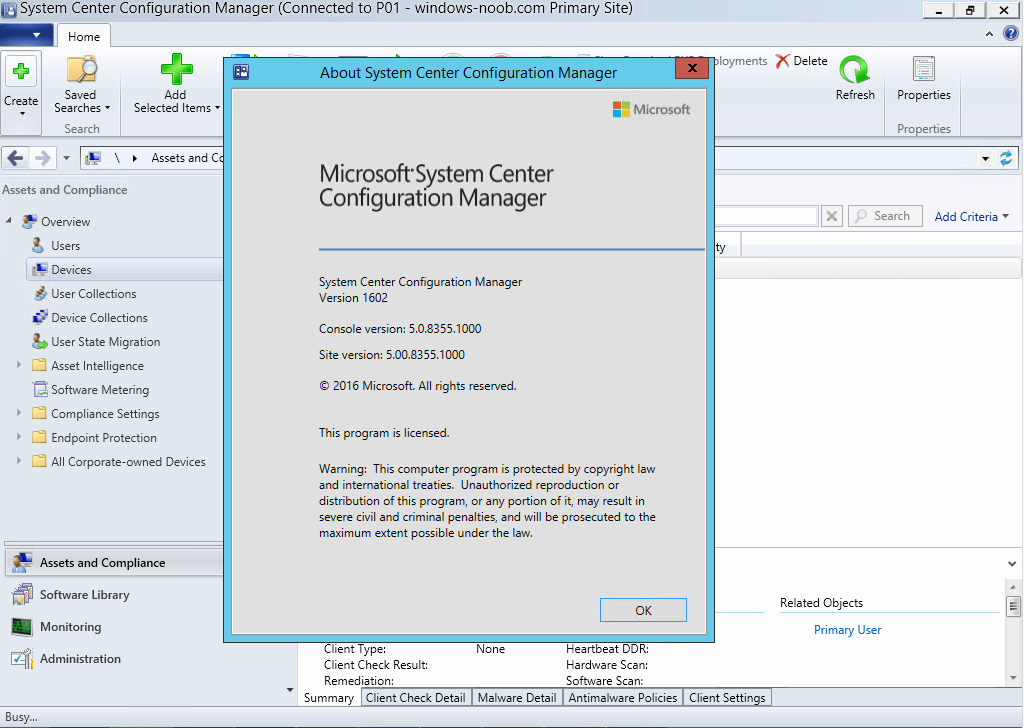This screenshot has width=1024, height=728.
Task: Switch to Client Settings tab
Action: pyautogui.click(x=727, y=698)
